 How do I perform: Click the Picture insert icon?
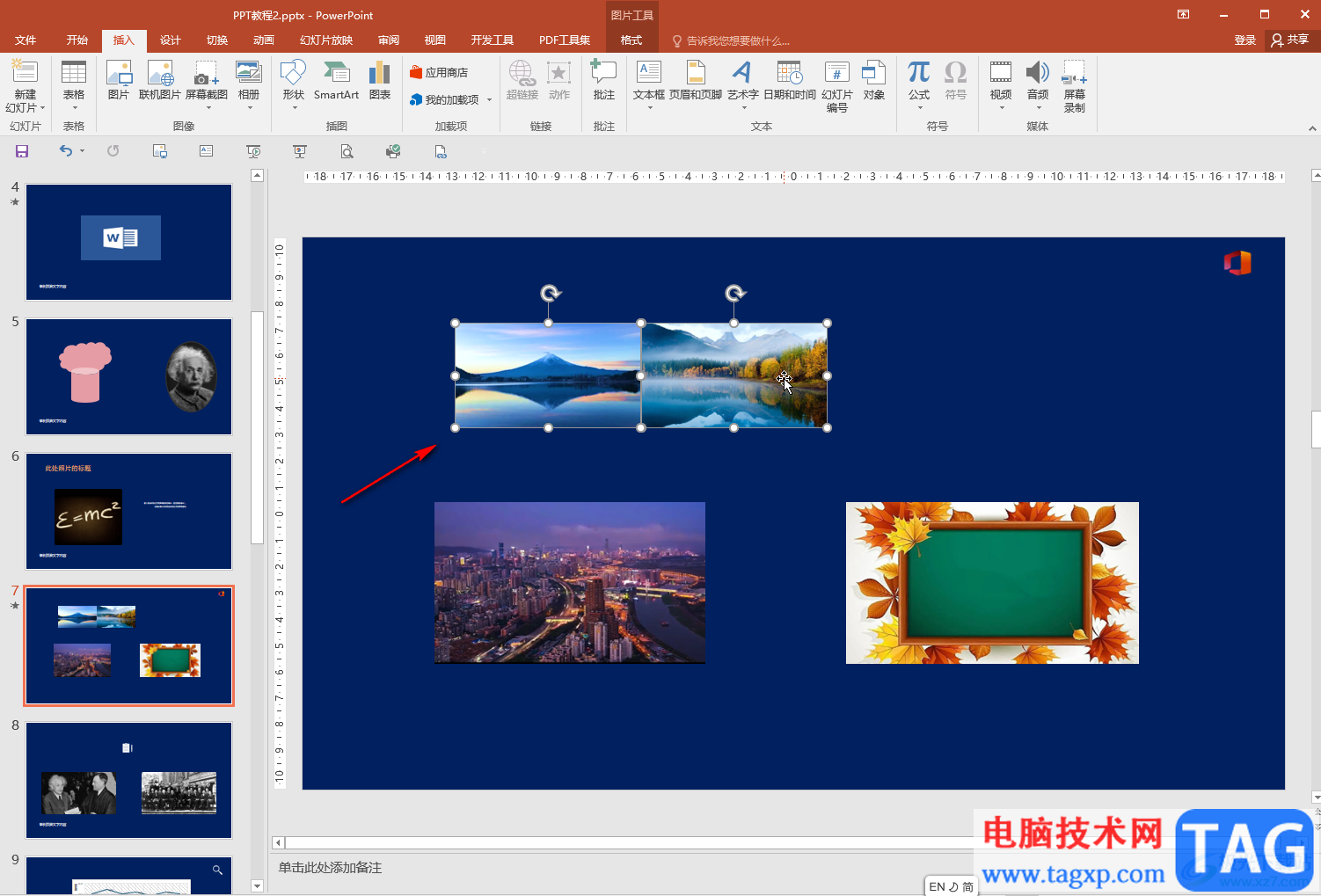coord(119,81)
